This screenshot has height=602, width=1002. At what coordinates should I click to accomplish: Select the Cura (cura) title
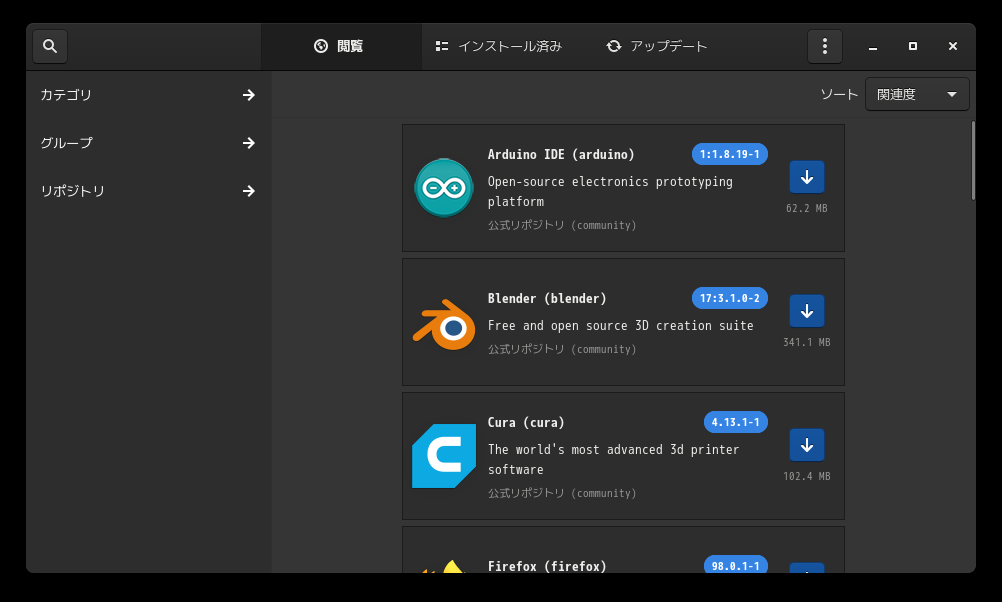[x=526, y=422]
